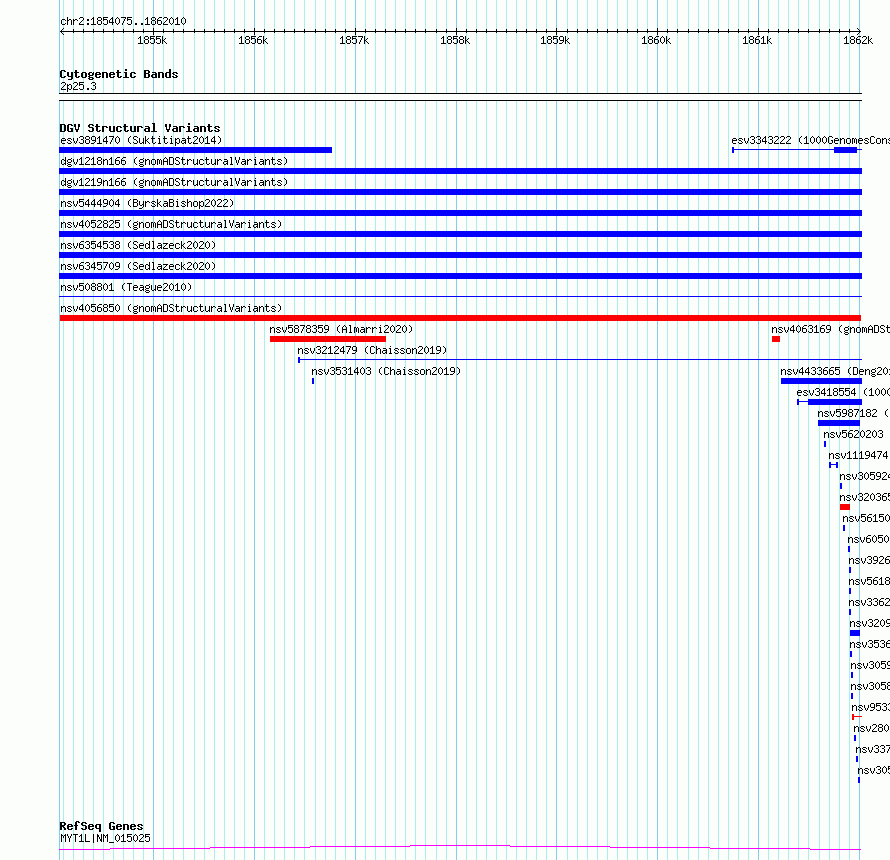Open the nsv1119474 variant label
Viewport: 890px width, 860px height.
click(859, 455)
